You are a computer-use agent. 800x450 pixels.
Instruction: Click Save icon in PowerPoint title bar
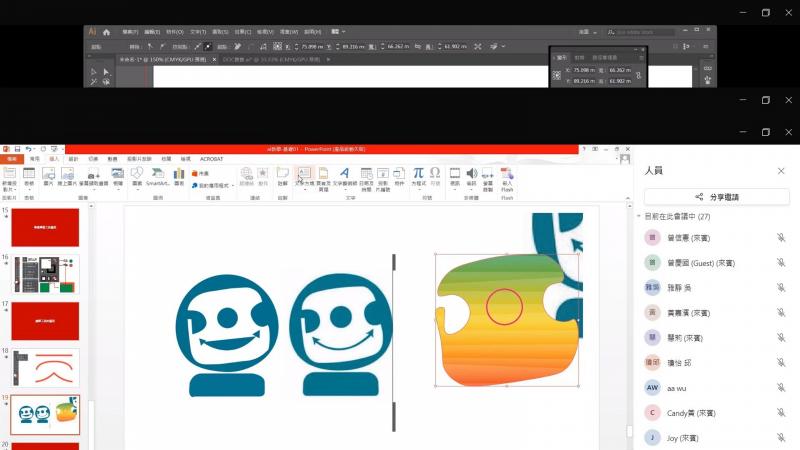point(17,149)
